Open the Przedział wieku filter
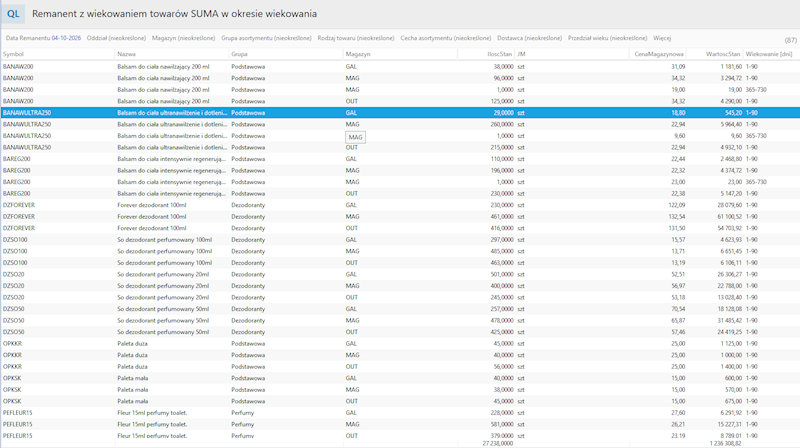Image resolution: width=800 pixels, height=448 pixels. point(607,38)
